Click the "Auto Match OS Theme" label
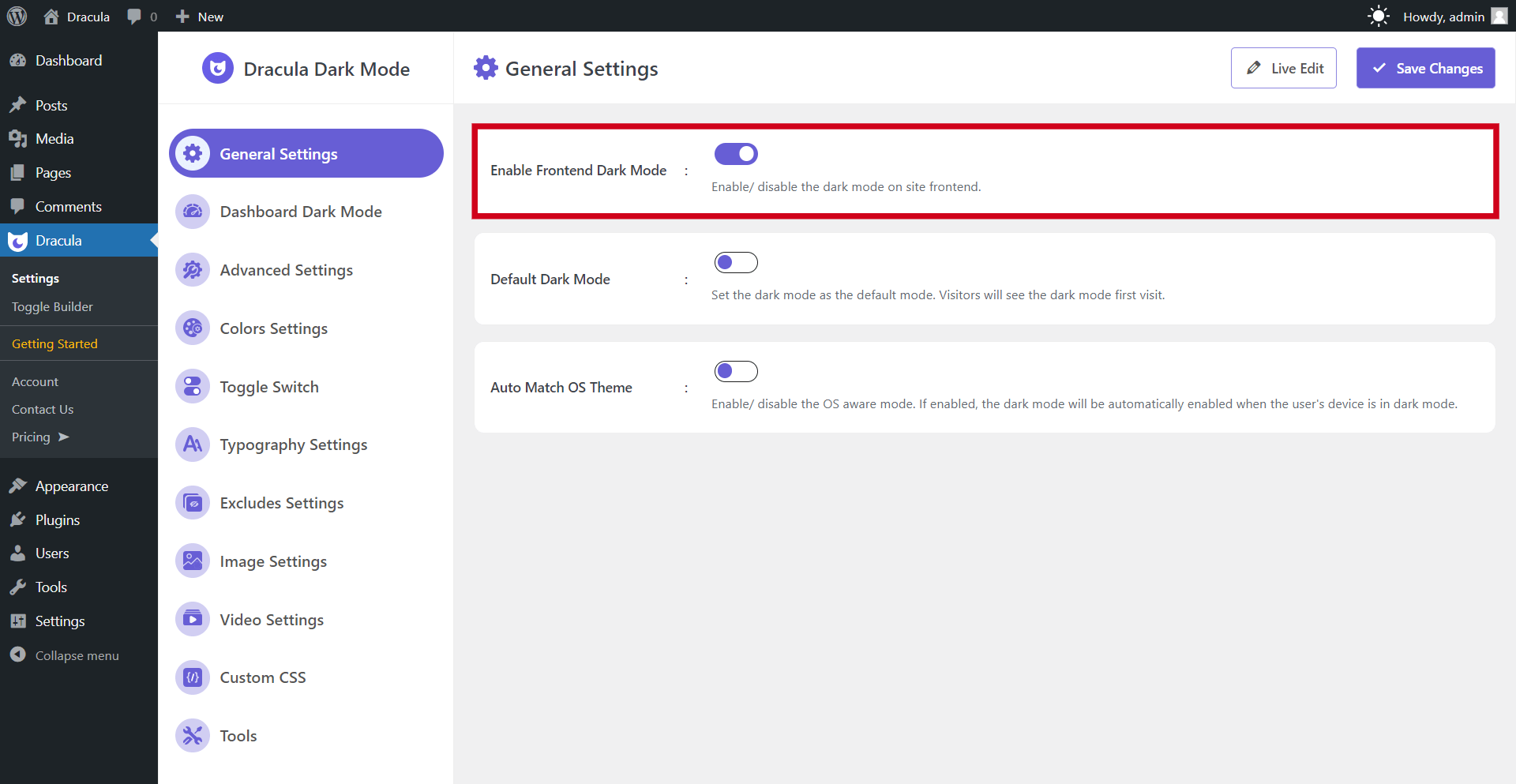The image size is (1516, 784). [561, 388]
